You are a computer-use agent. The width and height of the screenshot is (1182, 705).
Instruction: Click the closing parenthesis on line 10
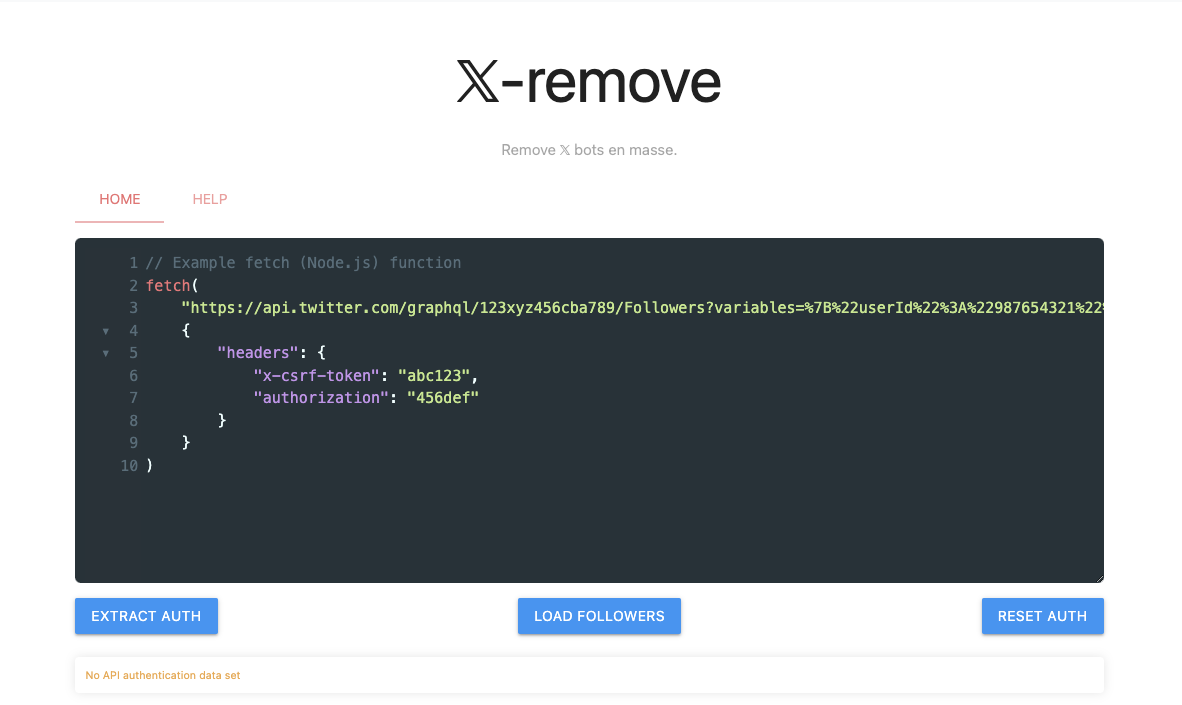(x=149, y=465)
